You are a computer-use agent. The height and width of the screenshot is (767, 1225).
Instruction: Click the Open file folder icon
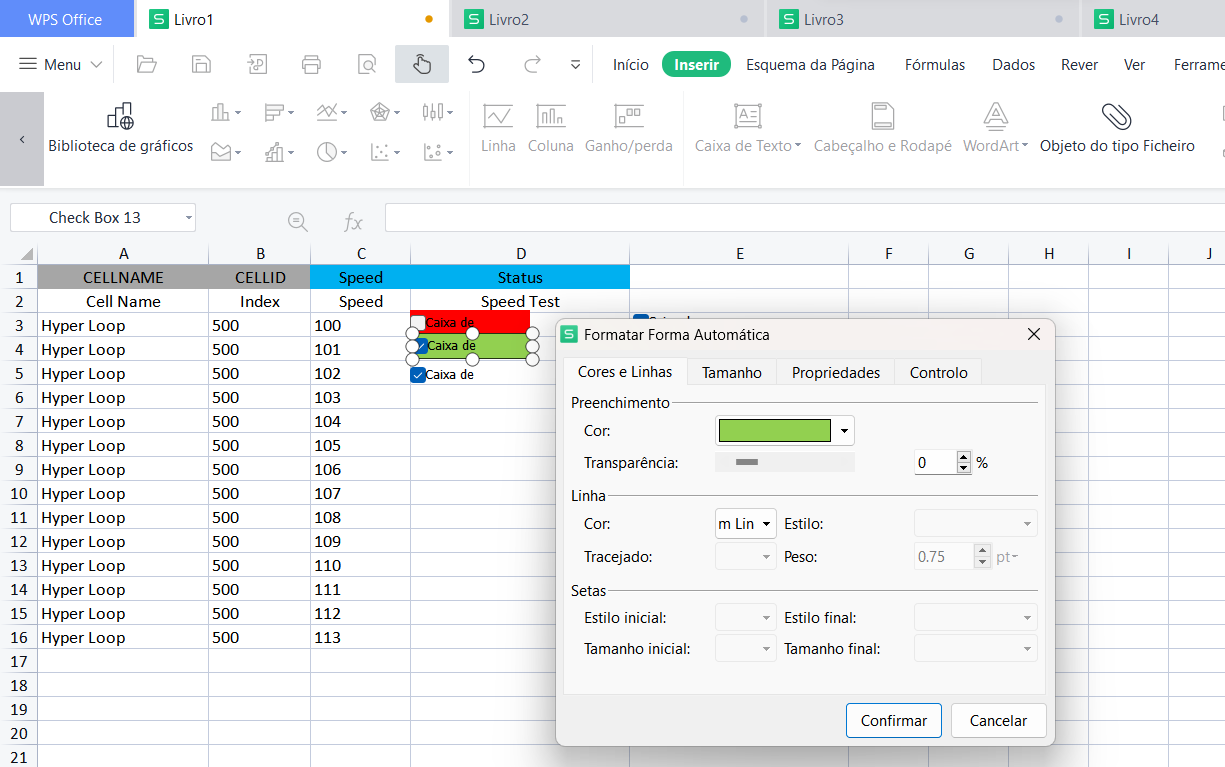tap(147, 65)
